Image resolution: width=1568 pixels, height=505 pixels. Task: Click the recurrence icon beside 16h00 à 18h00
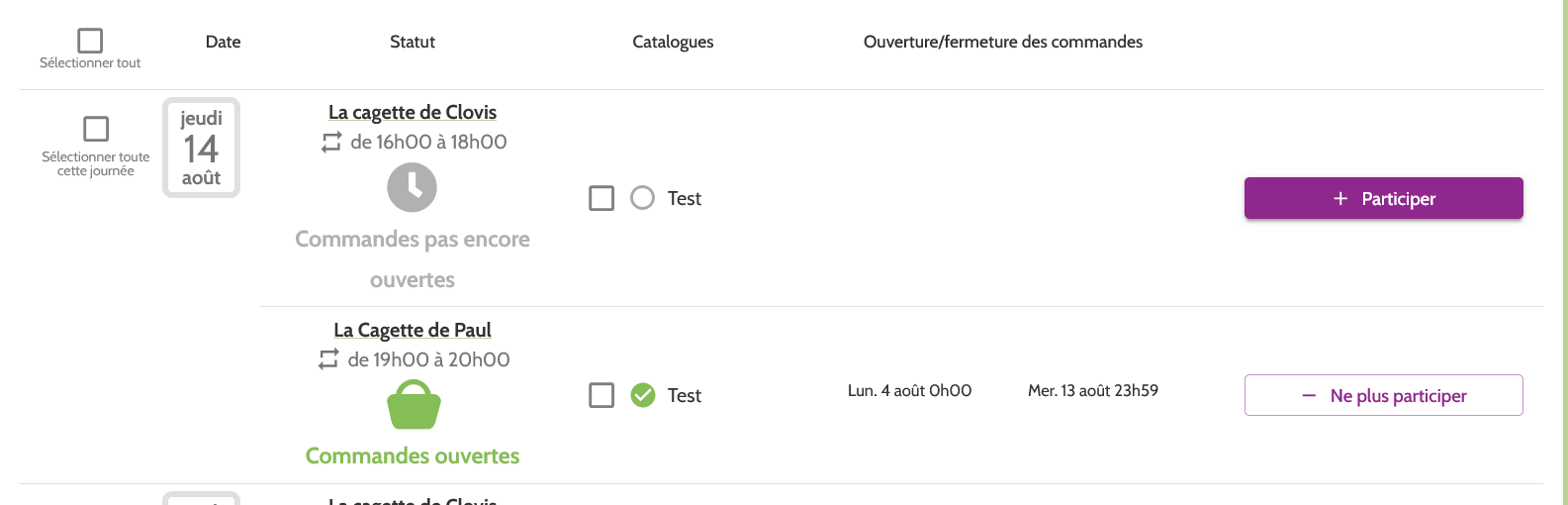click(331, 143)
